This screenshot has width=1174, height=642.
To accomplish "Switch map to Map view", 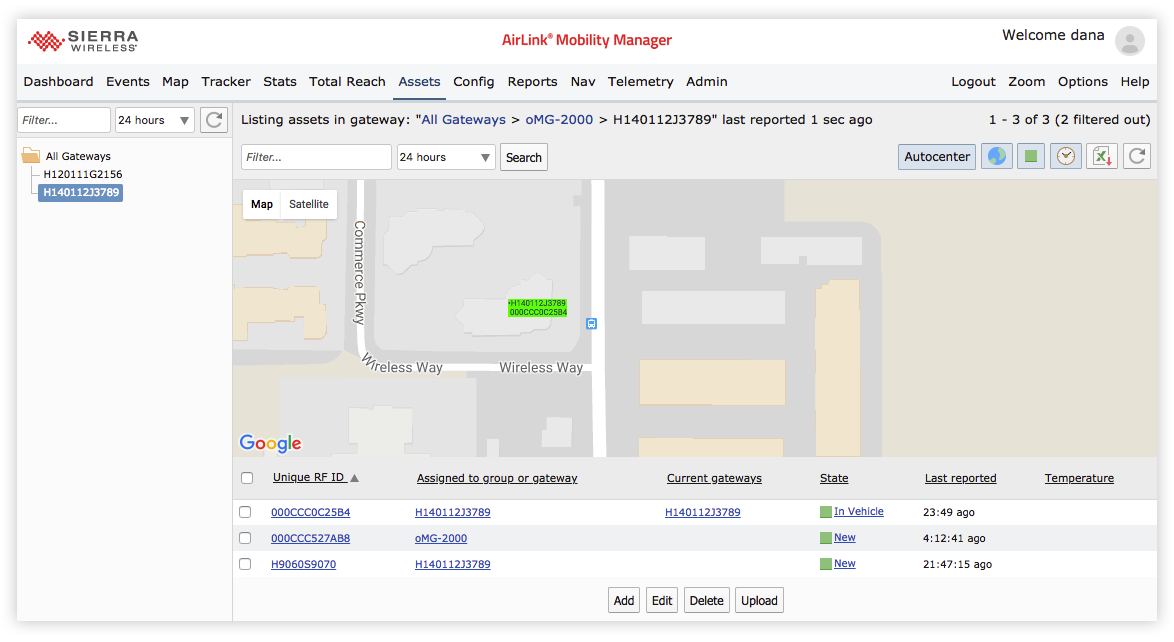I will point(261,204).
